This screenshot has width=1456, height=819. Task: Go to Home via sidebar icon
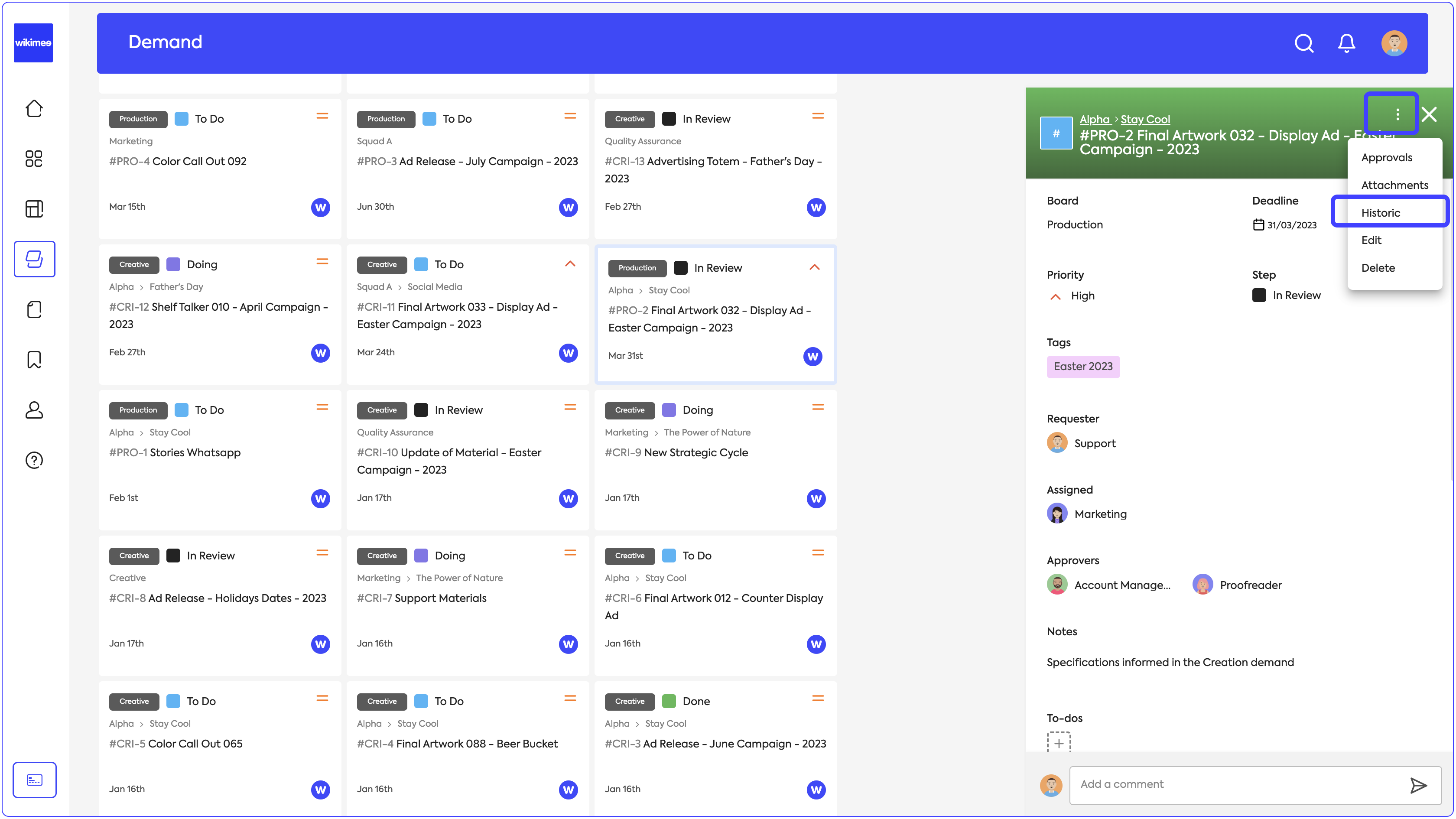(34, 108)
